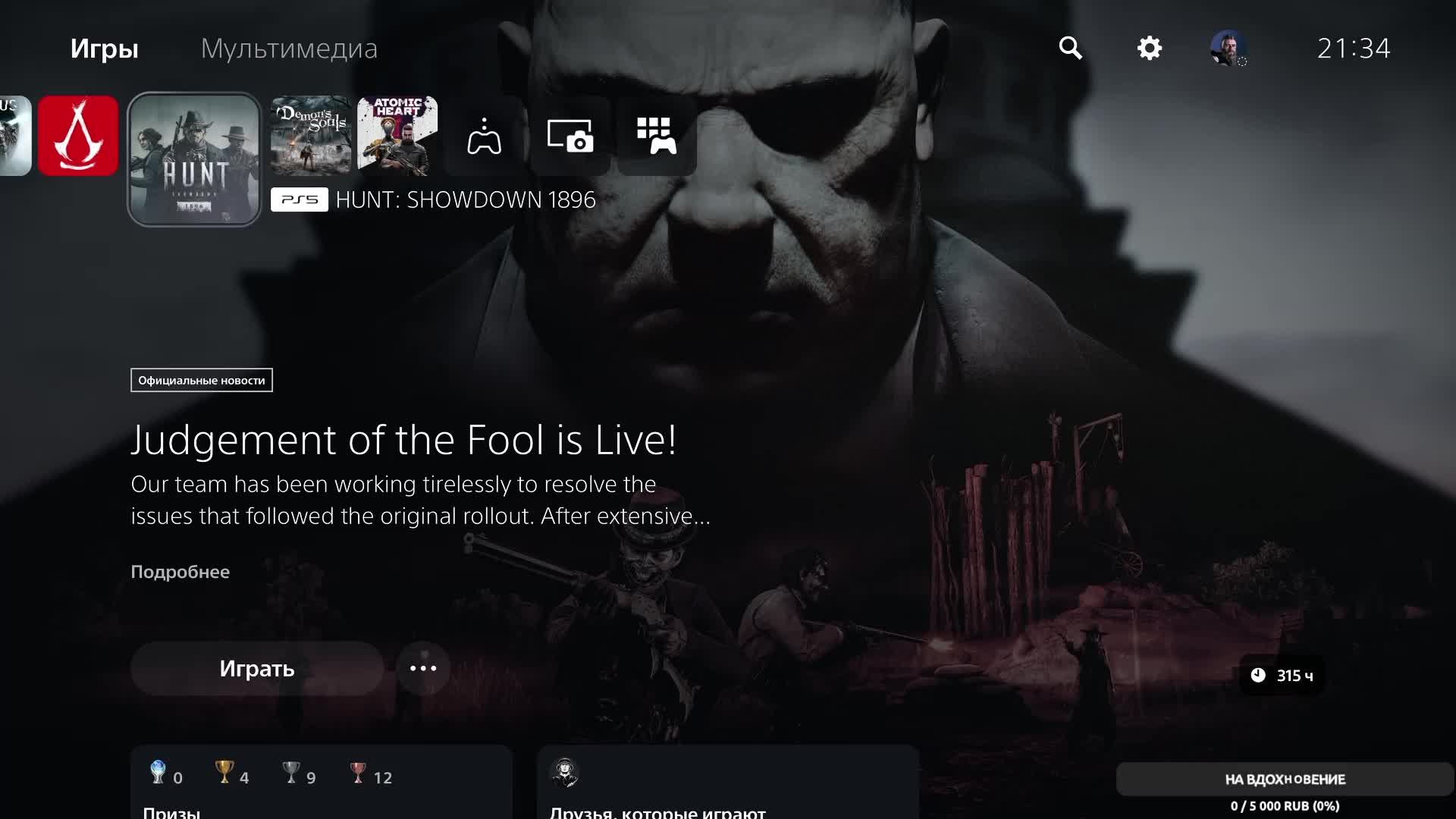The height and width of the screenshot is (819, 1456).
Task: Open the Официальные новости tag
Action: point(201,380)
